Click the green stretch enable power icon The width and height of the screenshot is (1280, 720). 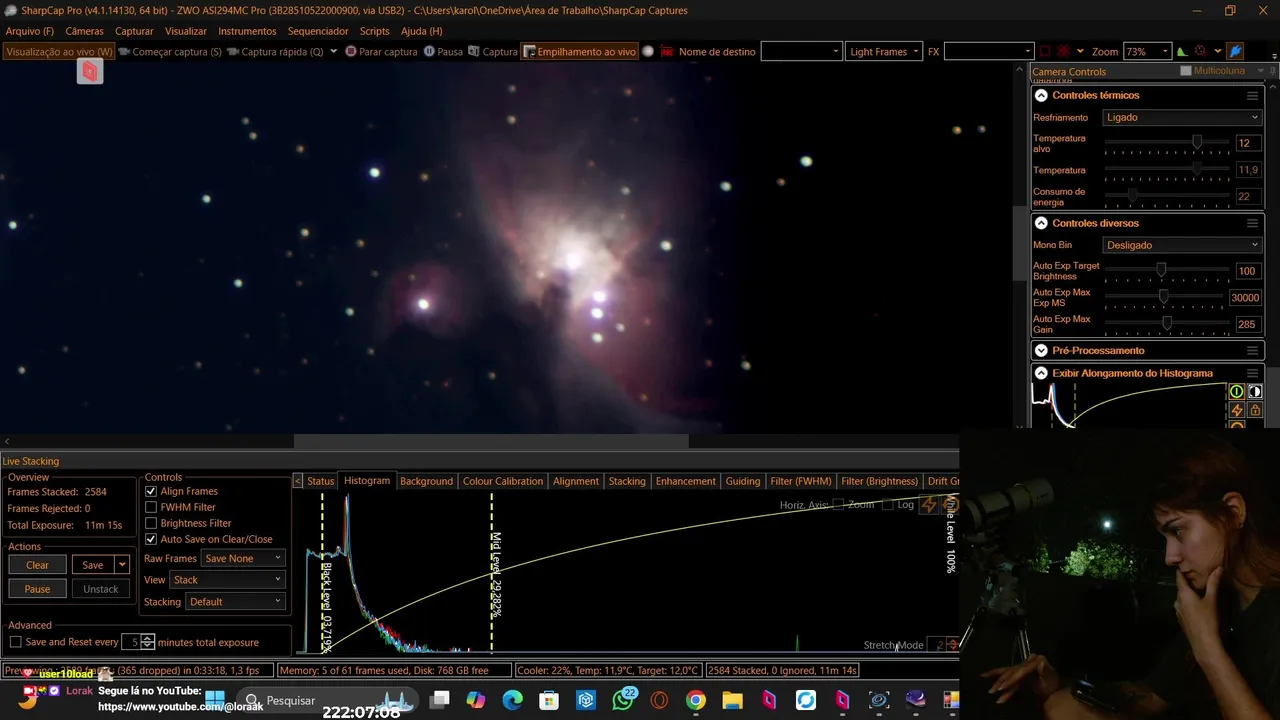pyautogui.click(x=1237, y=392)
